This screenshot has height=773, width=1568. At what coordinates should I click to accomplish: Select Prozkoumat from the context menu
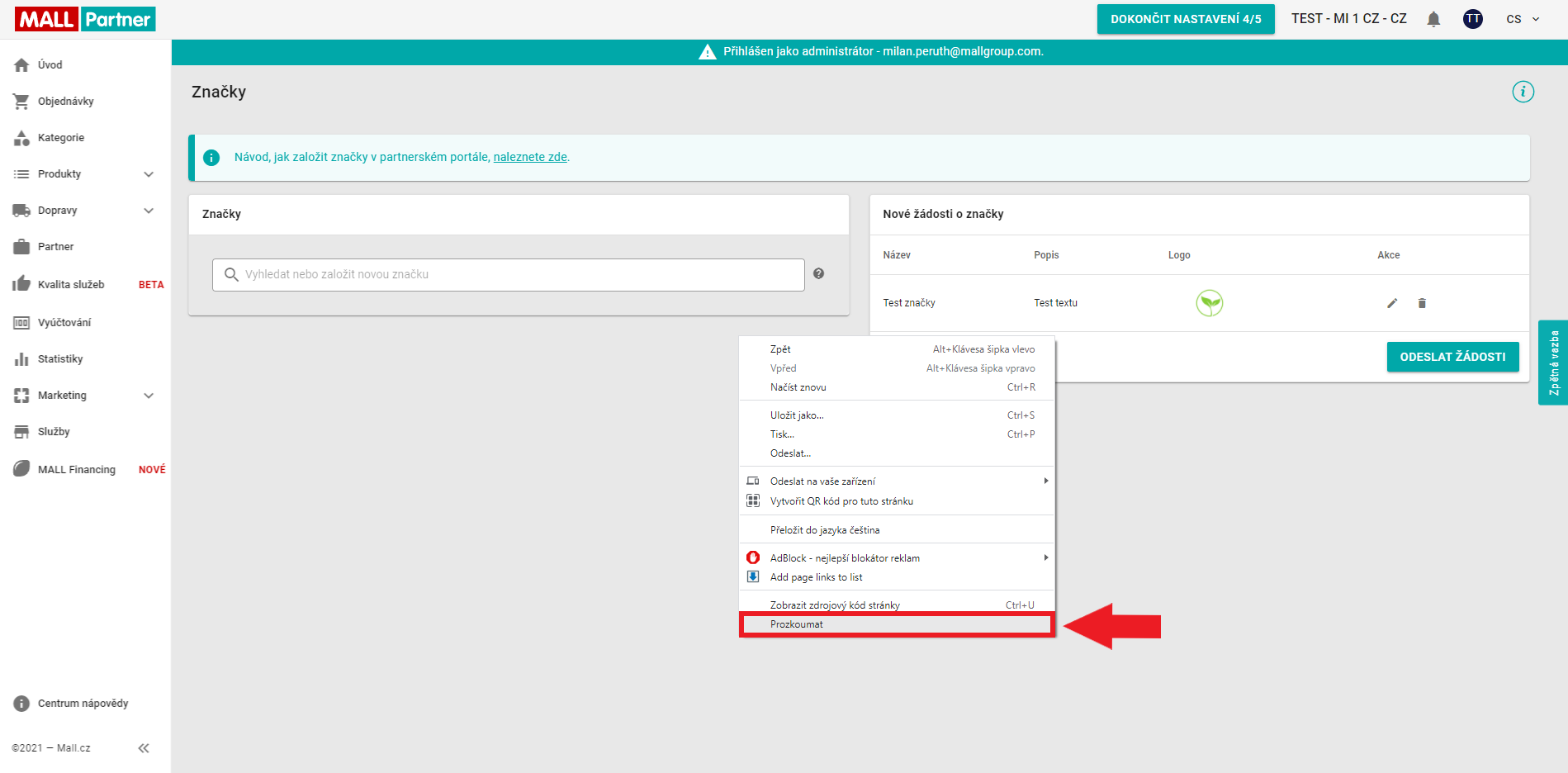click(x=796, y=624)
